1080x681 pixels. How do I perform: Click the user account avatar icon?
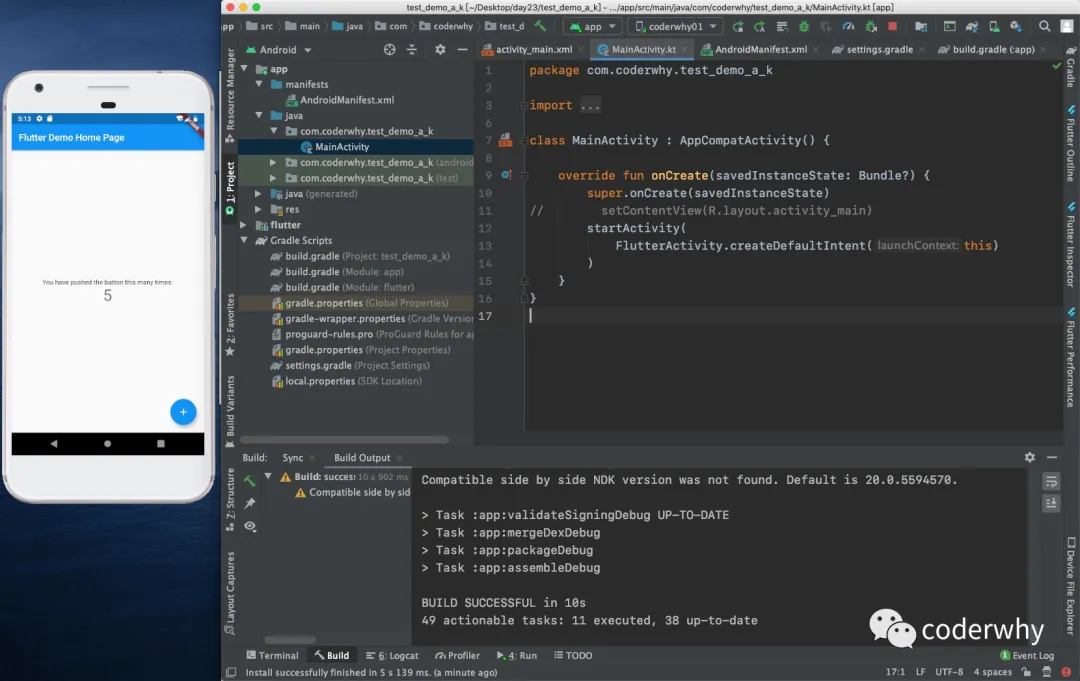(x=1067, y=26)
